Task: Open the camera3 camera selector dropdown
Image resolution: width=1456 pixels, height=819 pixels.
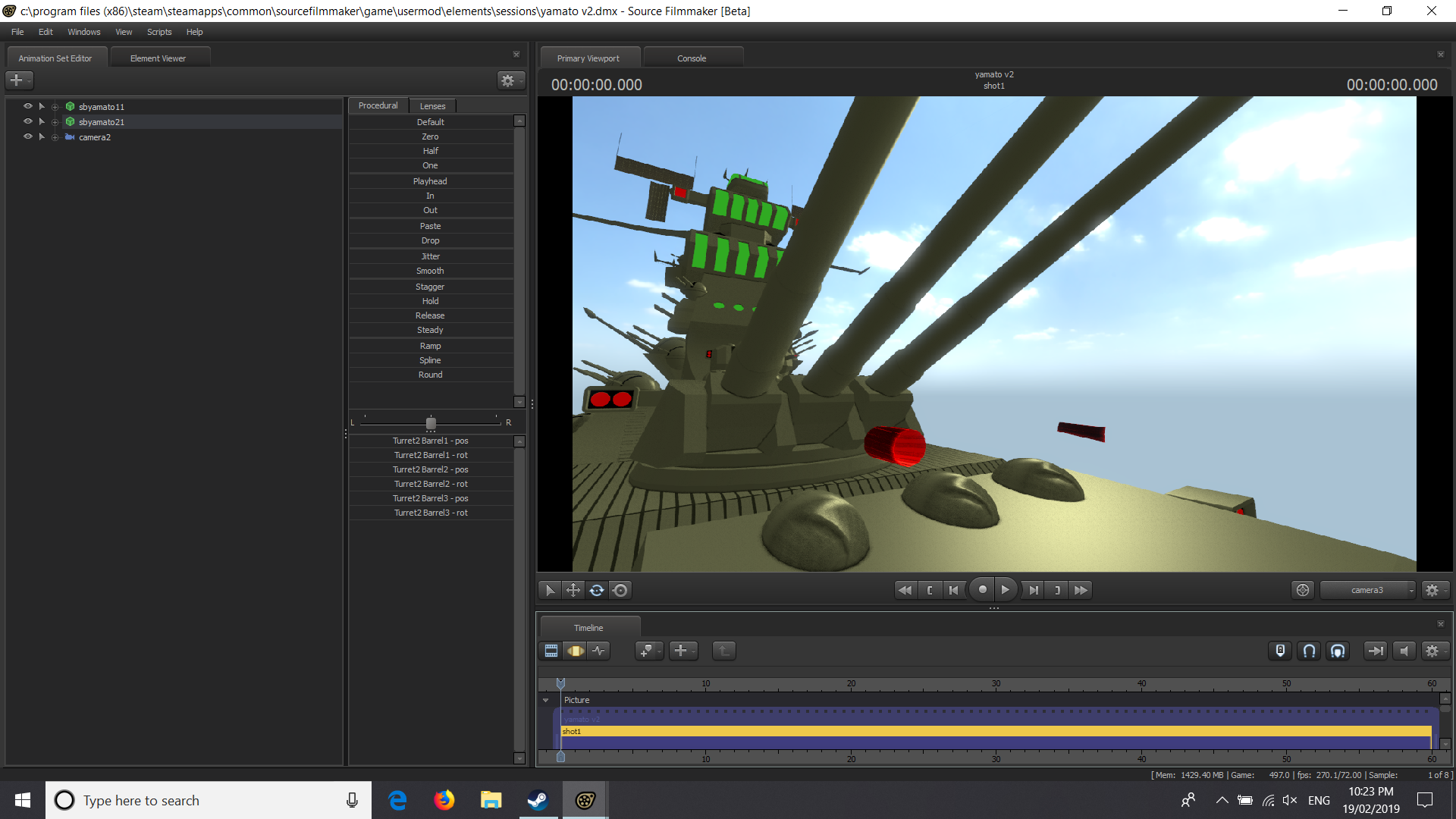Action: [1368, 590]
